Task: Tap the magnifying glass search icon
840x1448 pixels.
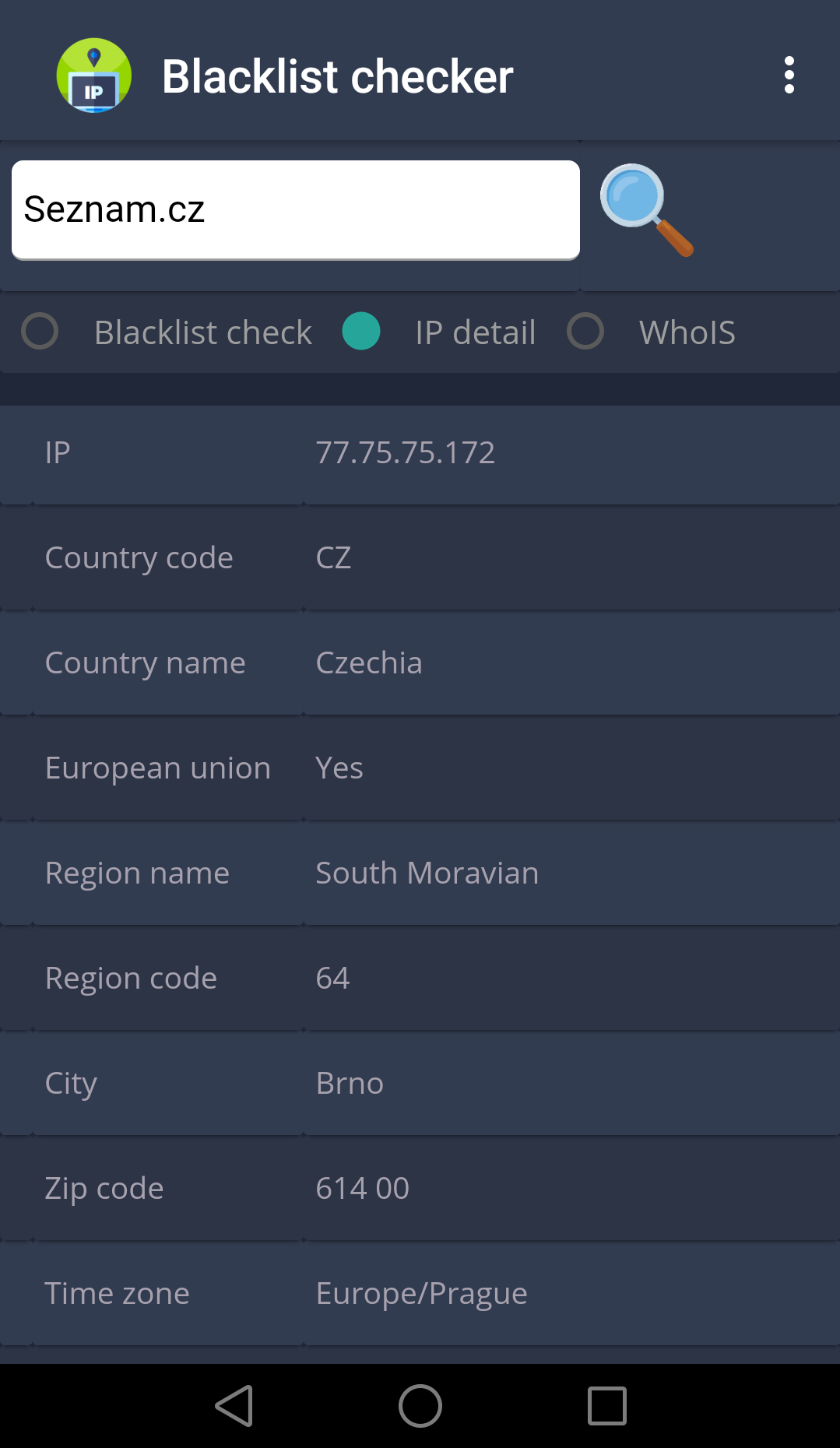Action: tap(645, 209)
